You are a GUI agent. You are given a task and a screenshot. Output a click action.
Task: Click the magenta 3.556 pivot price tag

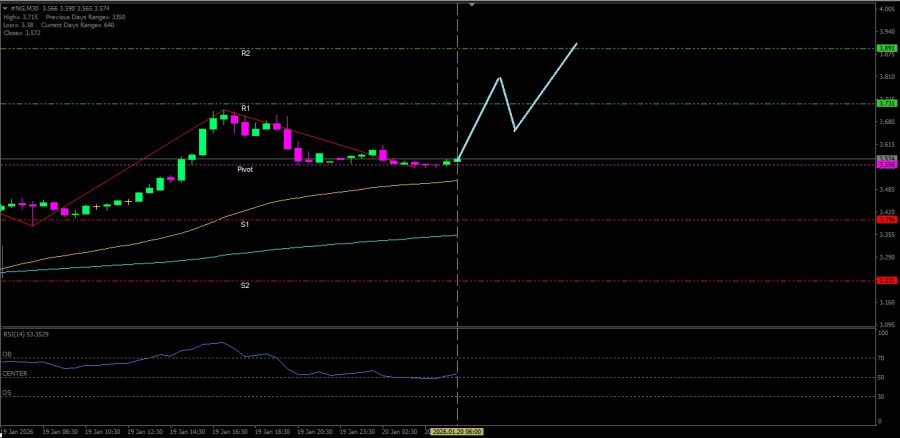pyautogui.click(x=887, y=165)
